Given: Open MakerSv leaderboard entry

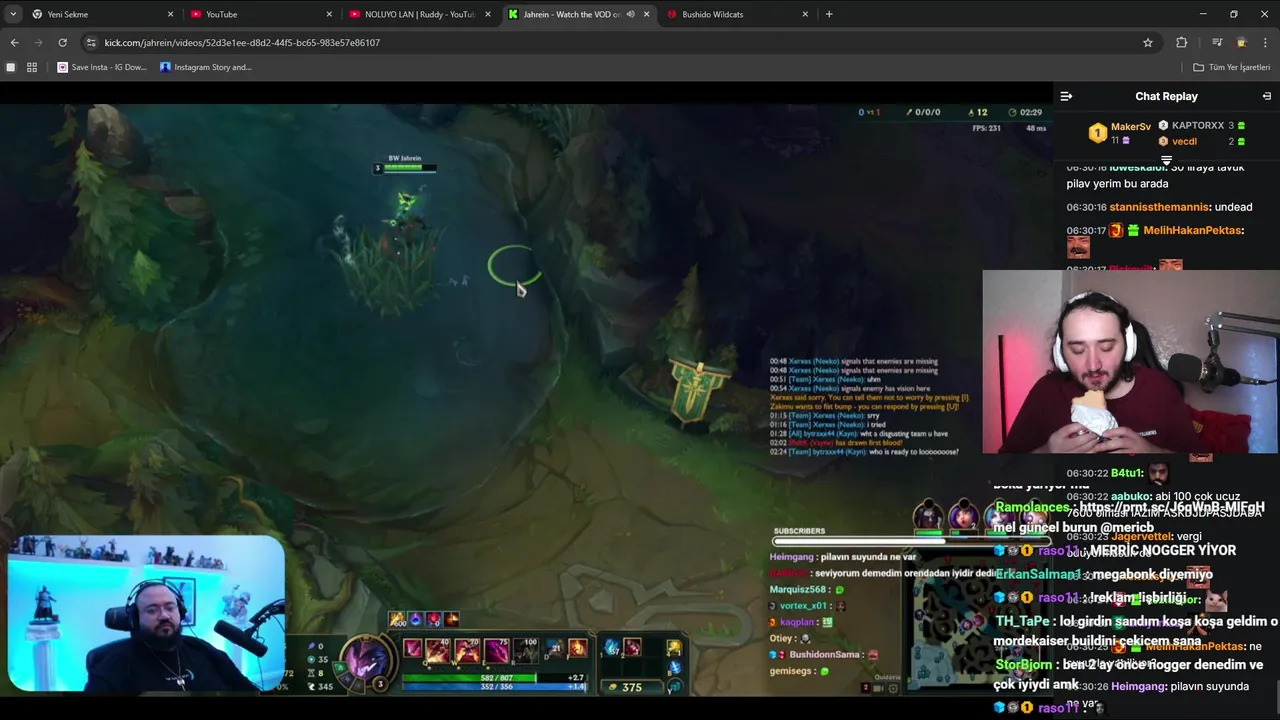Looking at the screenshot, I should [x=1130, y=127].
